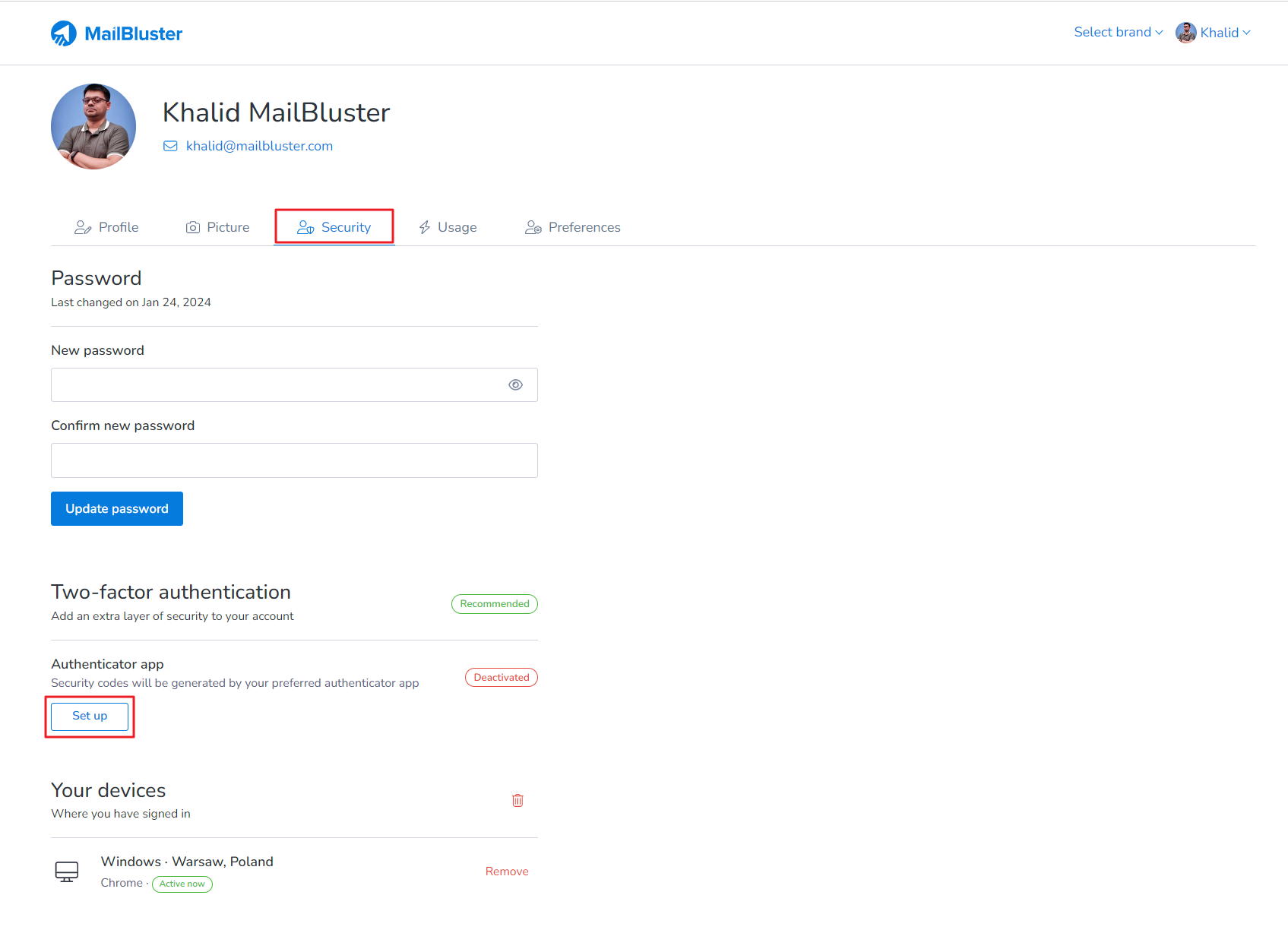Click the lightning bolt Usage icon
1288x930 pixels.
click(425, 226)
